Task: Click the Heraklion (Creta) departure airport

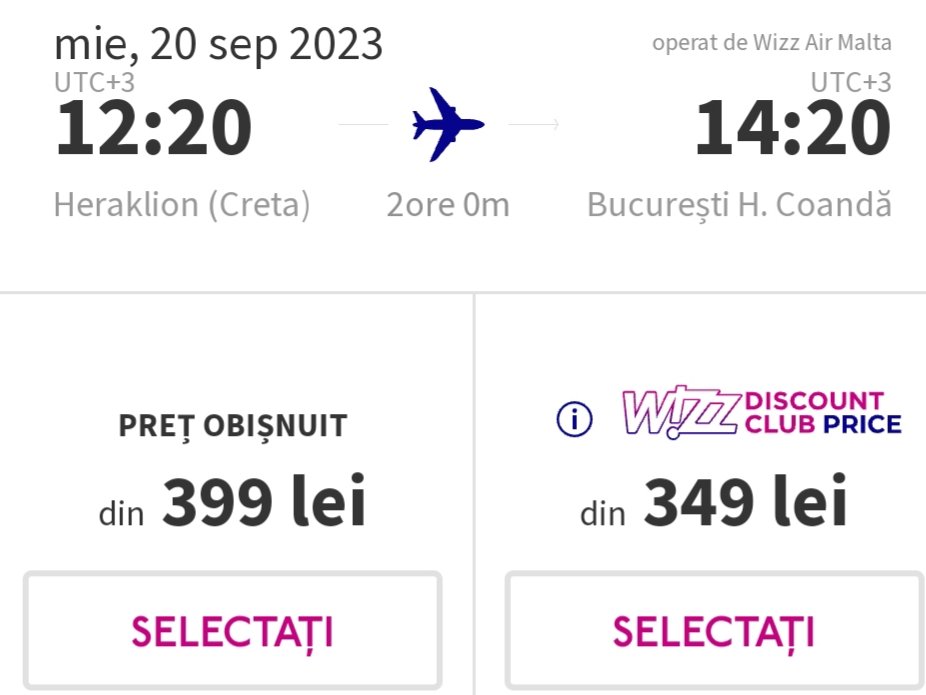Action: pos(182,205)
